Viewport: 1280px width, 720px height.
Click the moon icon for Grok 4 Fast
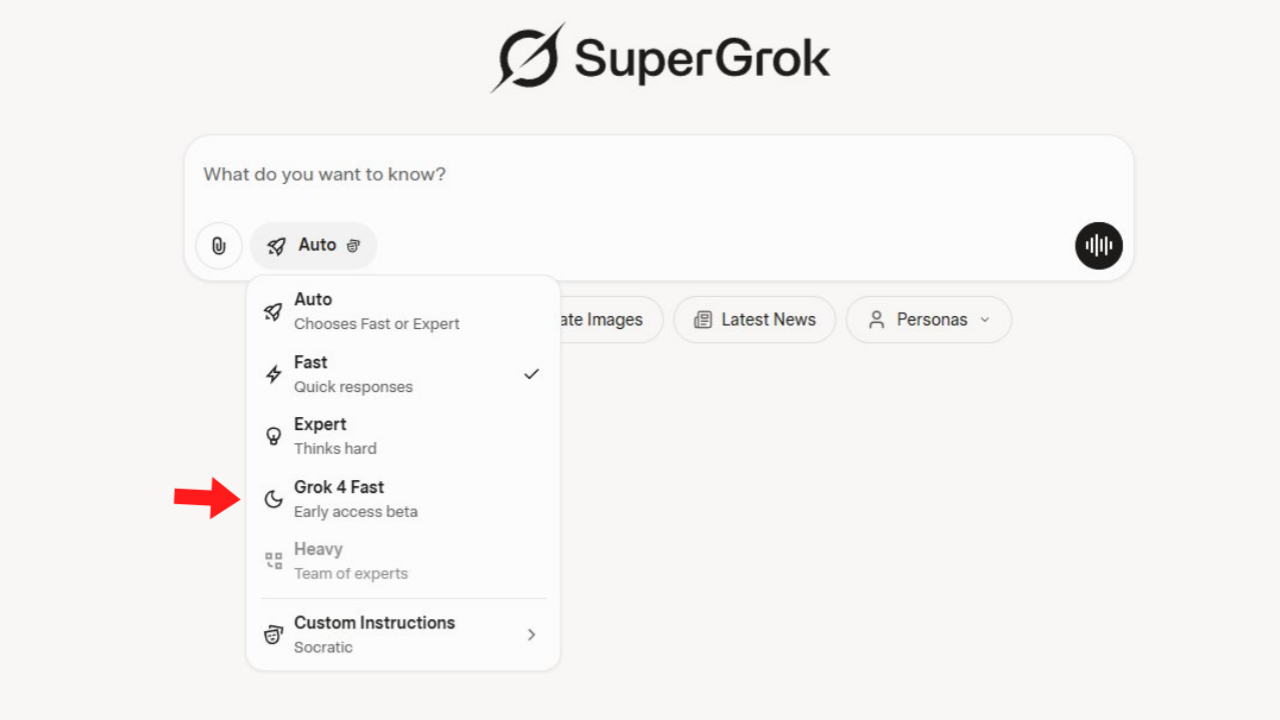tap(273, 499)
